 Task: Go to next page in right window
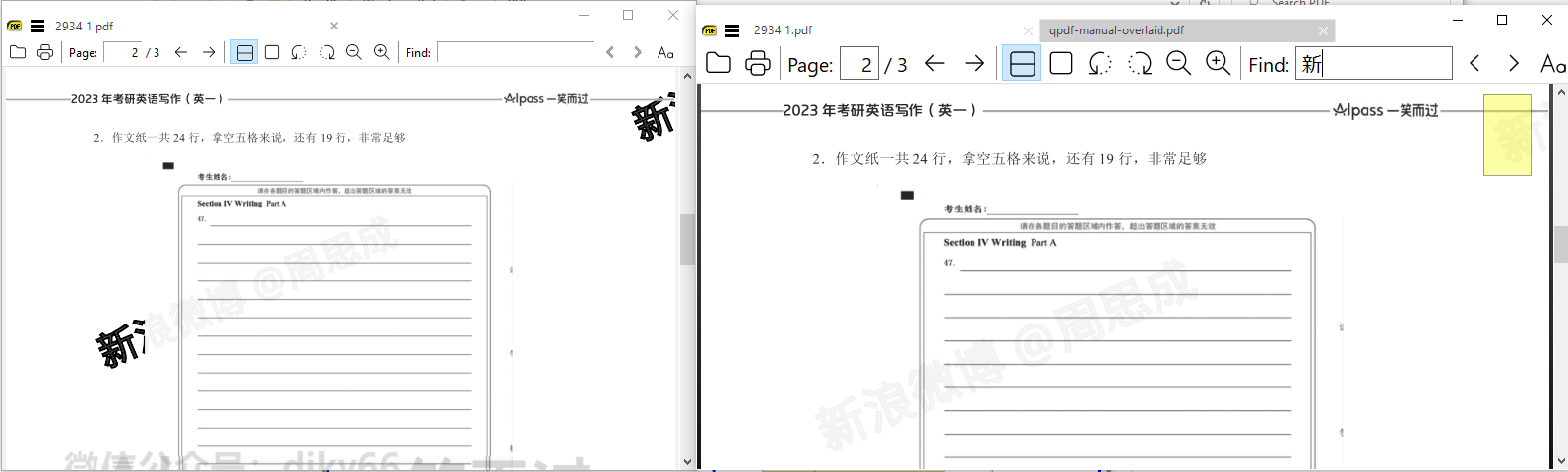pos(974,64)
